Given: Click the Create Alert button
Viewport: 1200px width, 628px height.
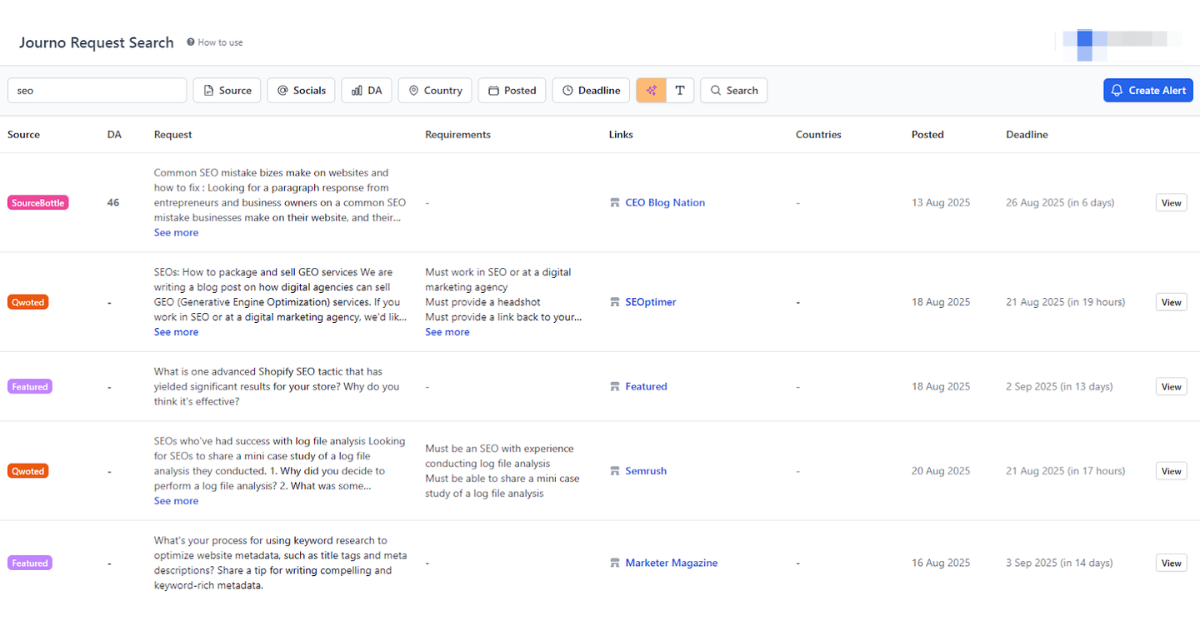Looking at the screenshot, I should [x=1148, y=90].
